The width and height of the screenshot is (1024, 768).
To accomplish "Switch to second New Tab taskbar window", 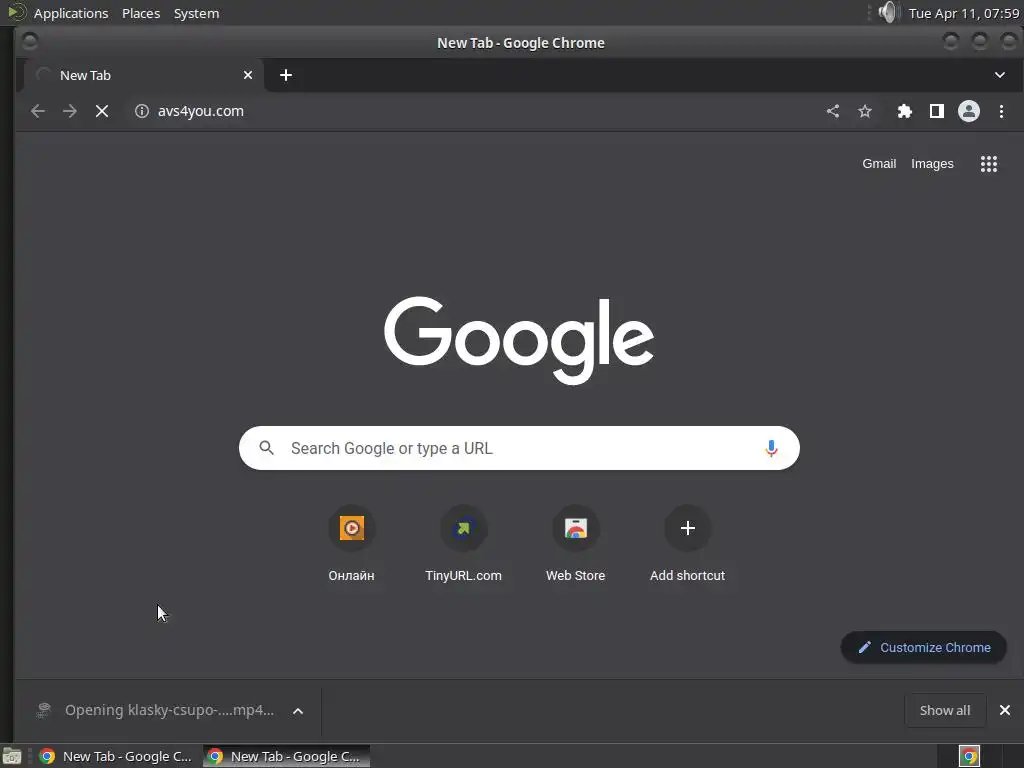I will pyautogui.click(x=286, y=756).
